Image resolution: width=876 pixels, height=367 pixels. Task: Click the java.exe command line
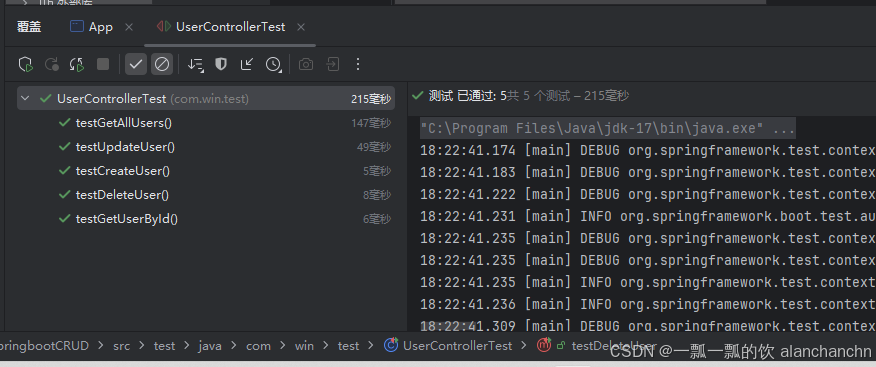point(608,129)
